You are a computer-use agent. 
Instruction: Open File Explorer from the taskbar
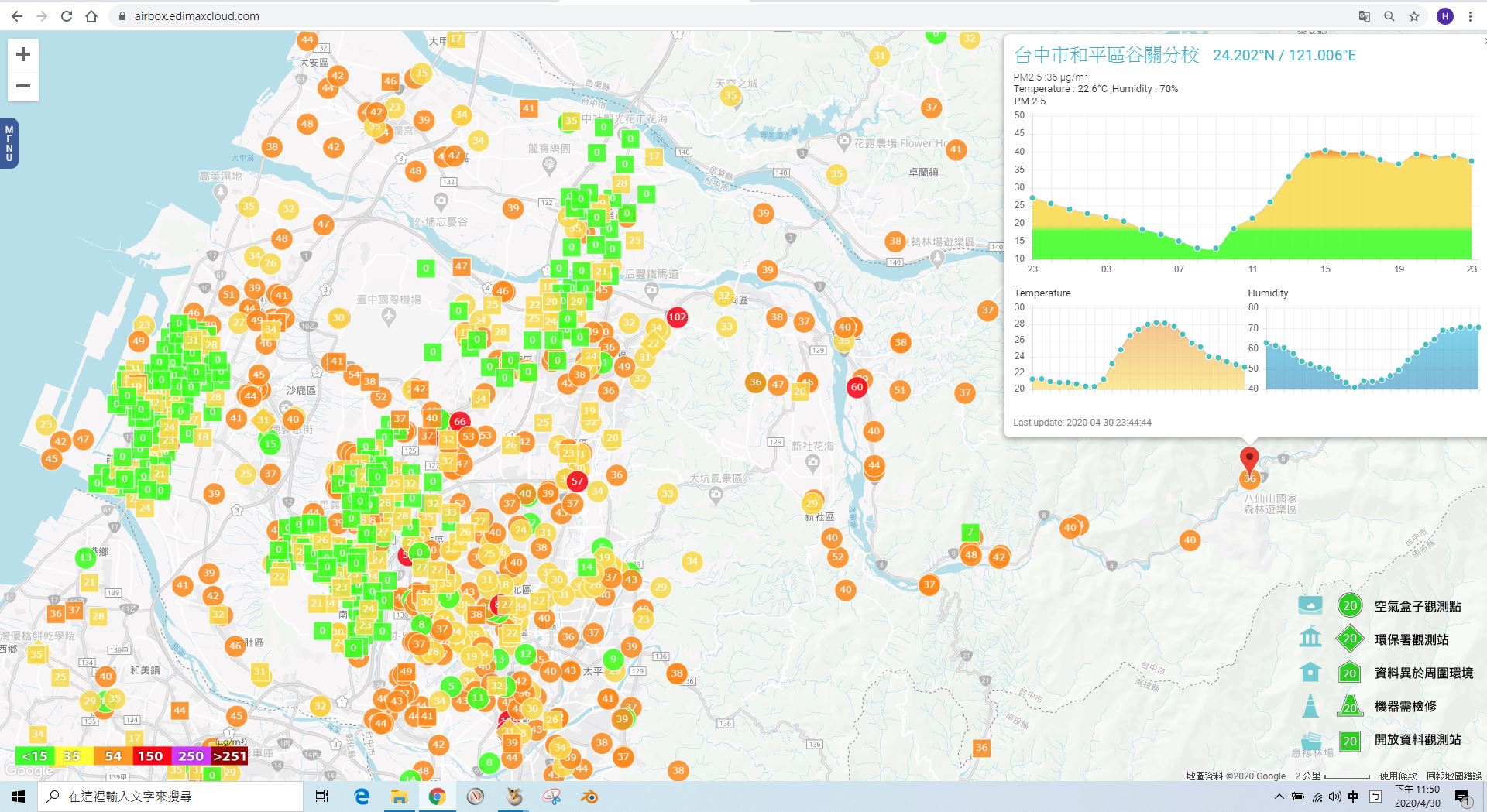[399, 797]
